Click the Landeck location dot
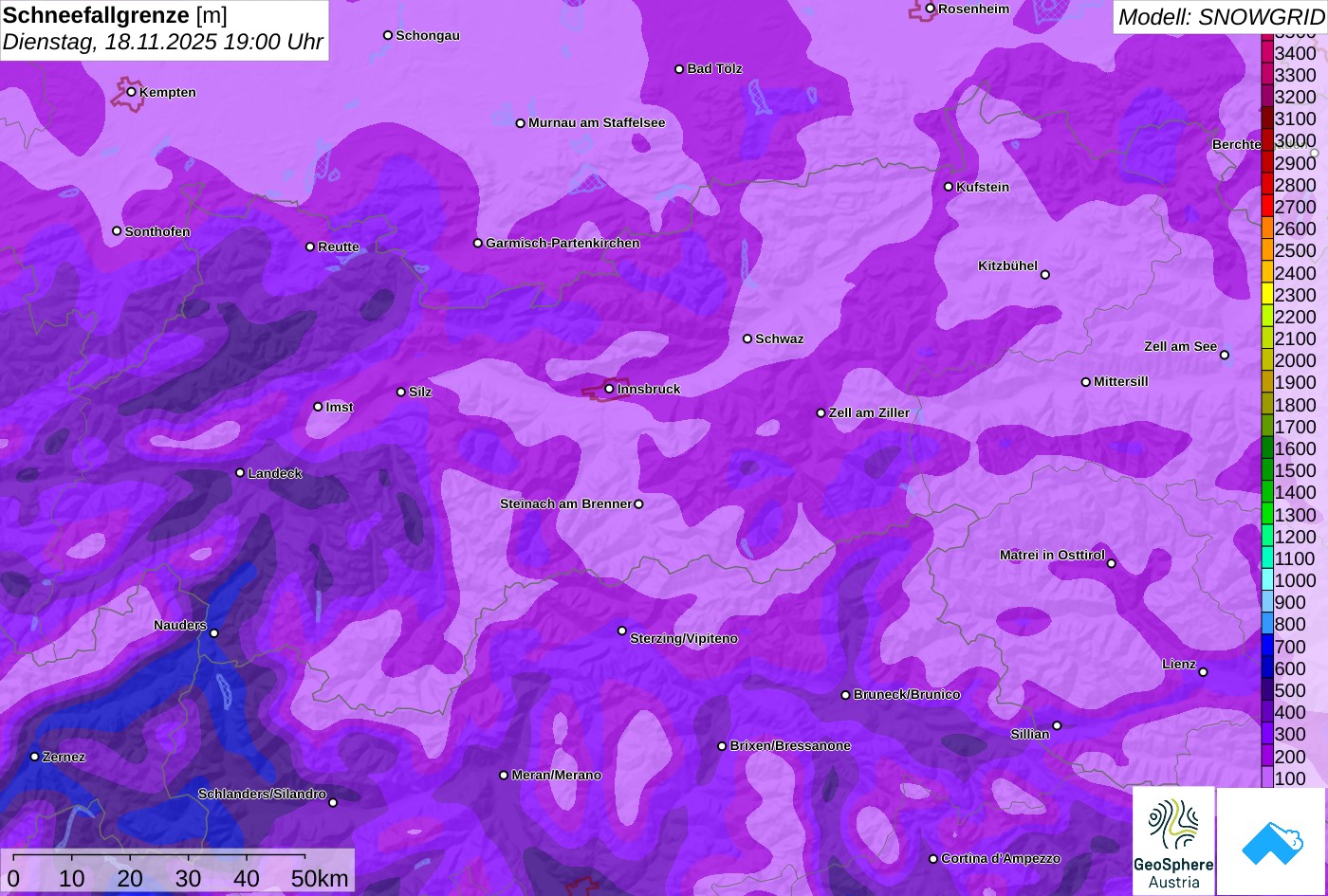This screenshot has width=1328, height=896. click(x=240, y=473)
